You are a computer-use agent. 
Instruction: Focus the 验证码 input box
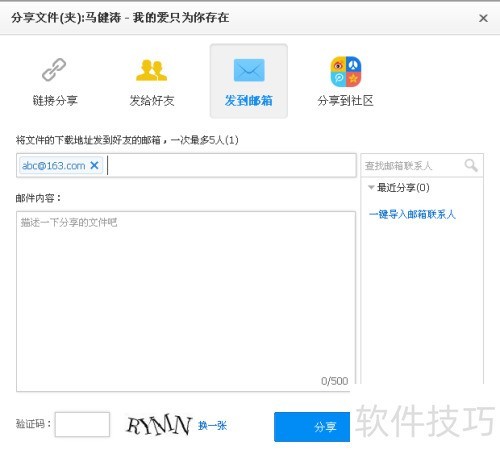tap(82, 424)
